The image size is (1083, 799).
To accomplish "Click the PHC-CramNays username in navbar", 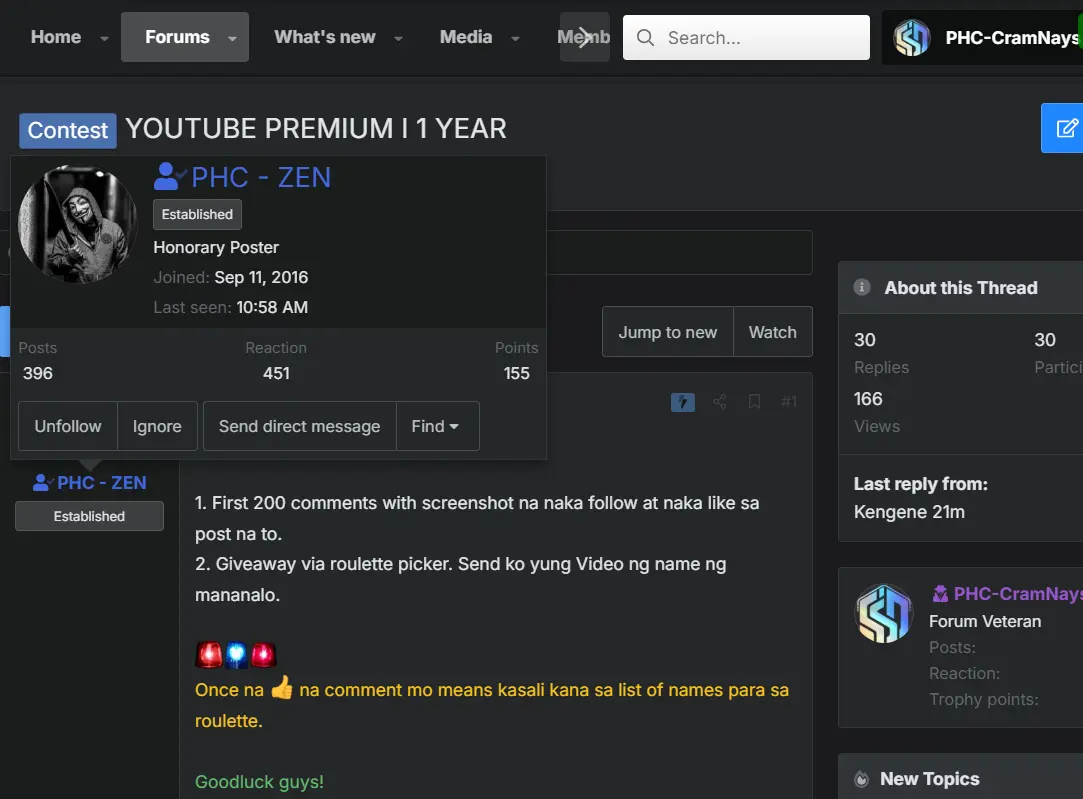I will click(x=1013, y=38).
